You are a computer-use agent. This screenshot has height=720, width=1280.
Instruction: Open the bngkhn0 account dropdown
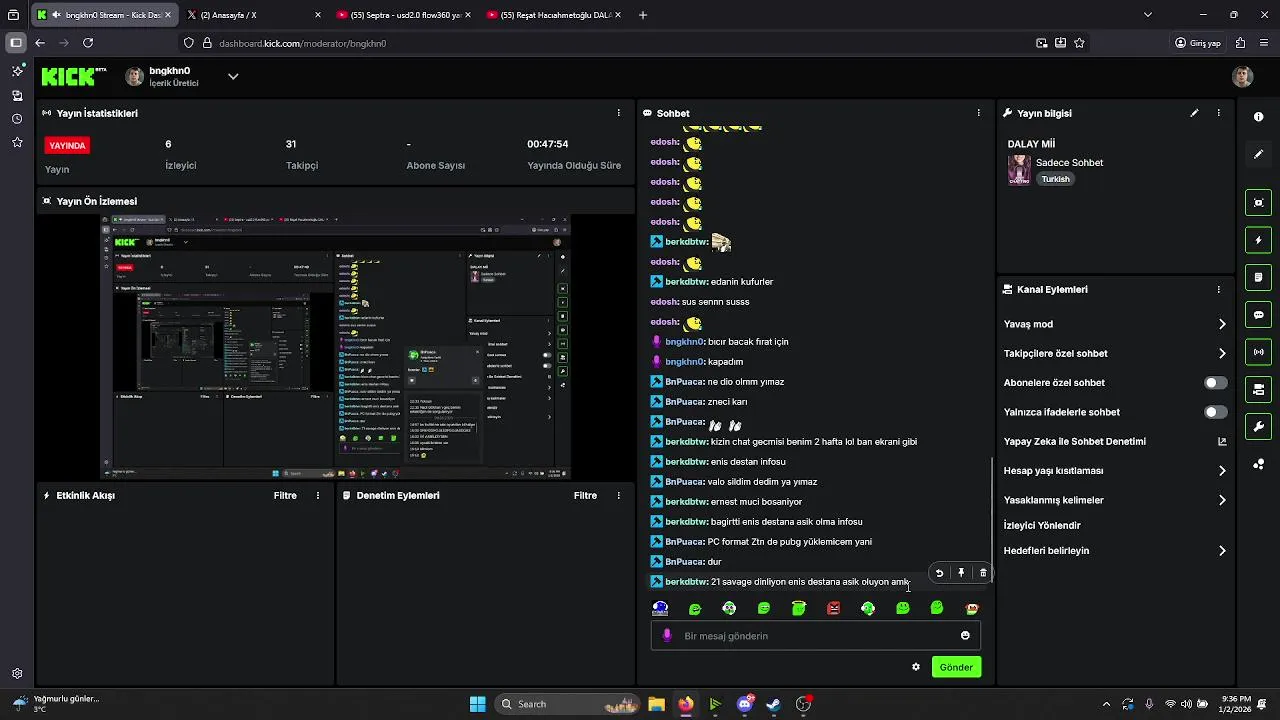point(233,76)
